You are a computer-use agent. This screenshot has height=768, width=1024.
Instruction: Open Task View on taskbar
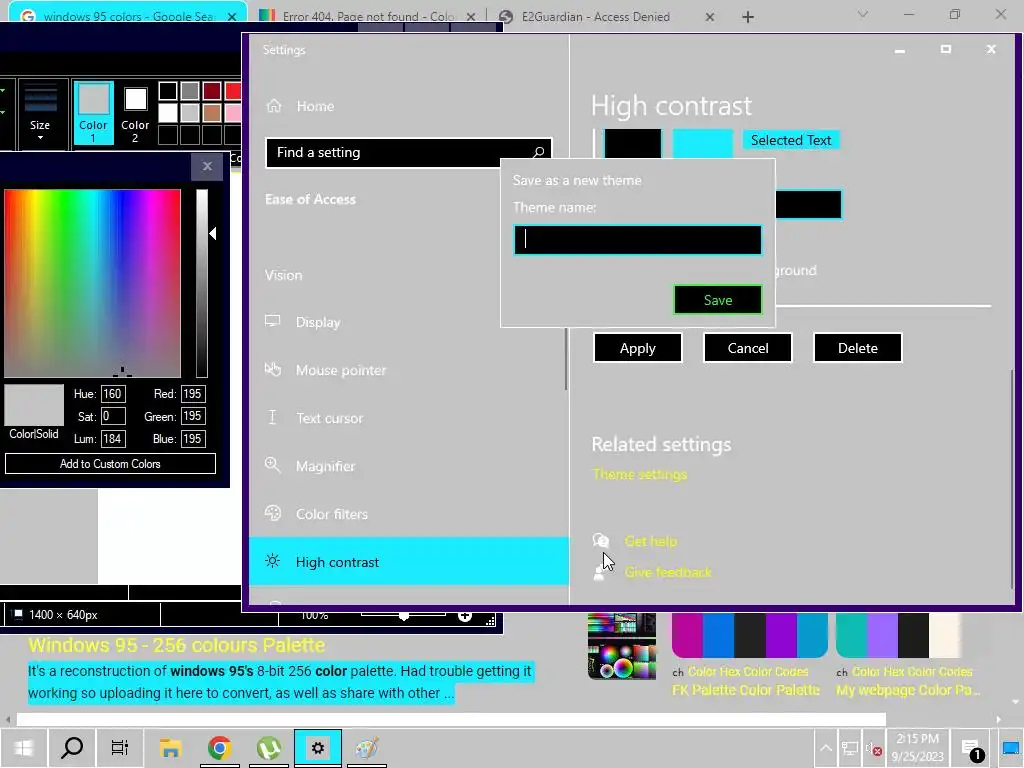click(120, 748)
